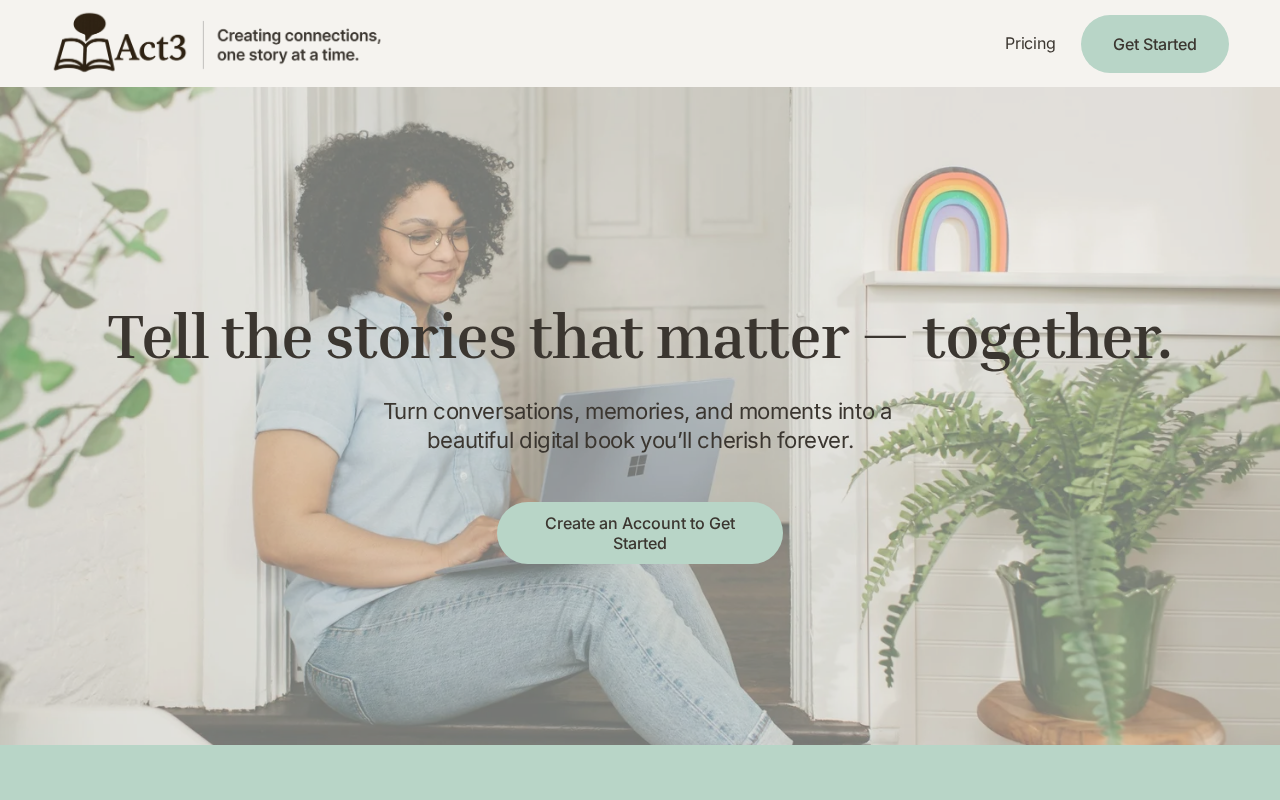Click Create an Account to Get Started

point(640,533)
